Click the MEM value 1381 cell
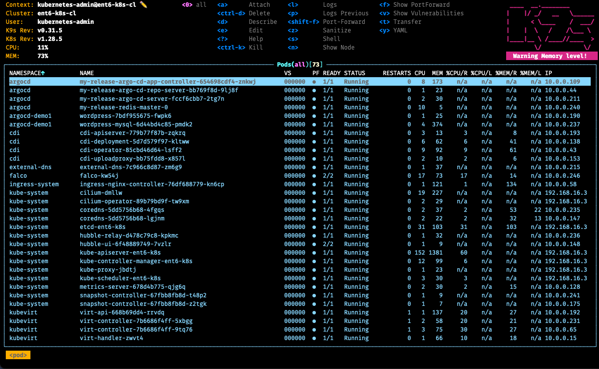The width and height of the screenshot is (599, 369). (436, 252)
